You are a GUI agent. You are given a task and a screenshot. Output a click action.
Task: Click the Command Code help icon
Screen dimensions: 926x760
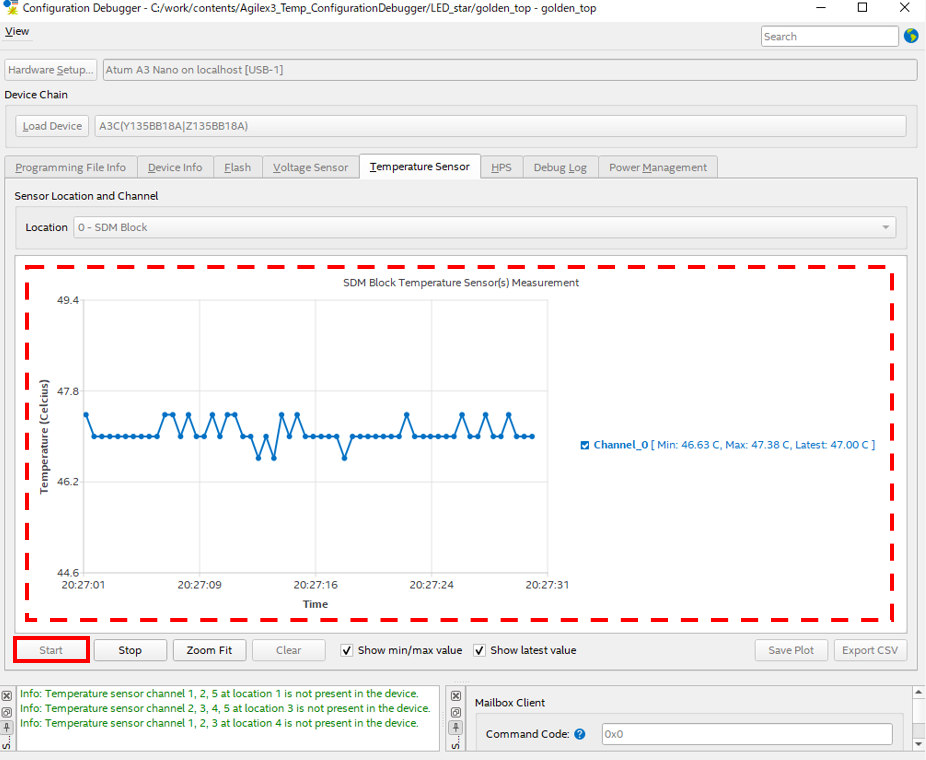(580, 734)
